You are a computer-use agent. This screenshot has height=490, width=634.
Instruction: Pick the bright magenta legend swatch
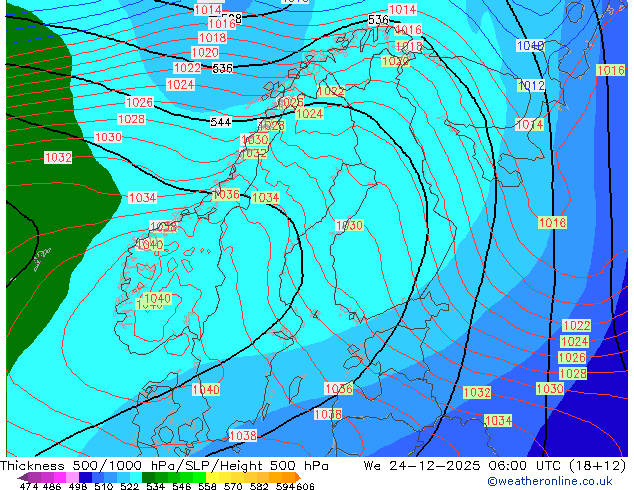click(60, 477)
